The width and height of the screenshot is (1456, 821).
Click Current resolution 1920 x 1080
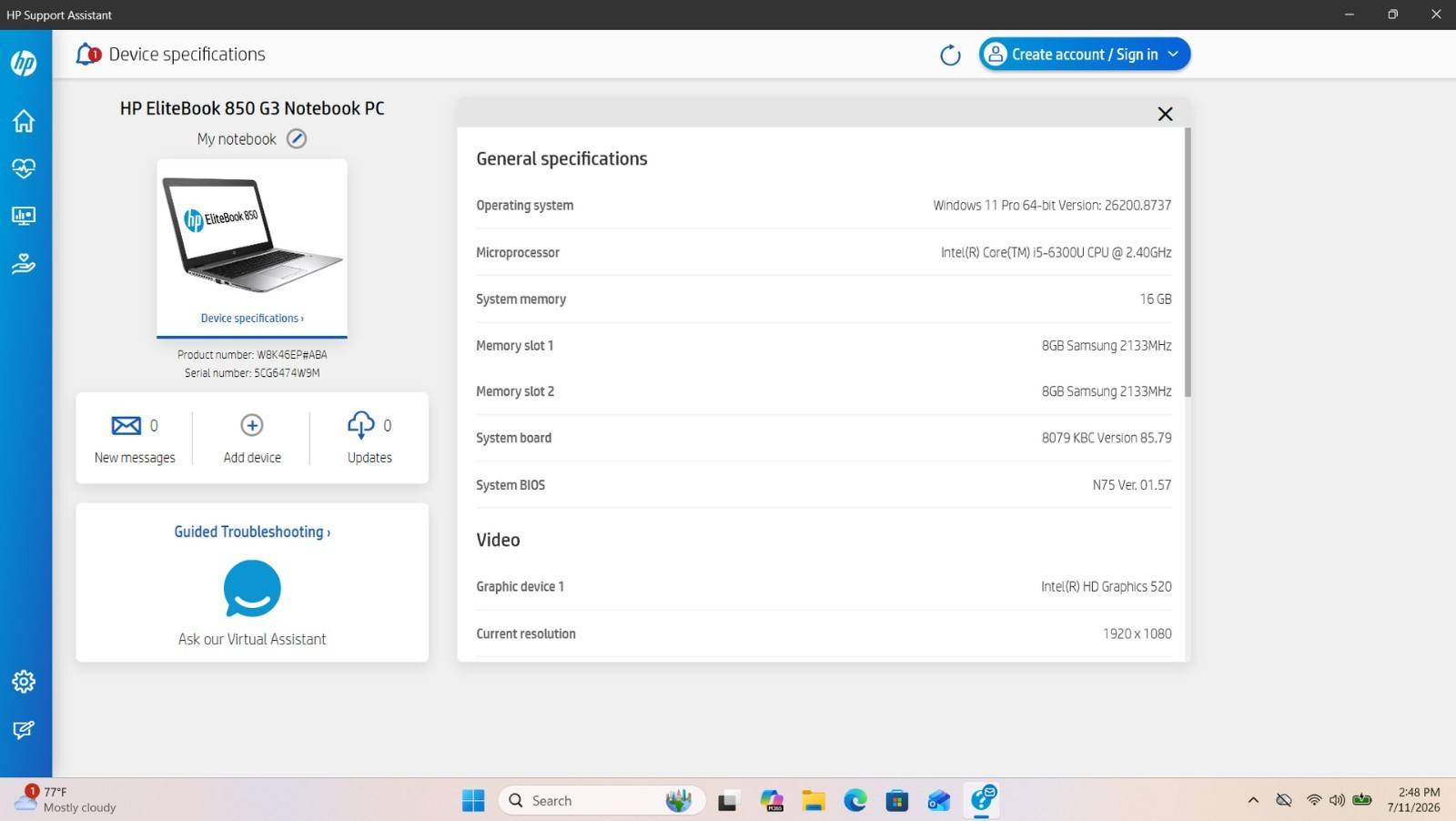point(1137,634)
